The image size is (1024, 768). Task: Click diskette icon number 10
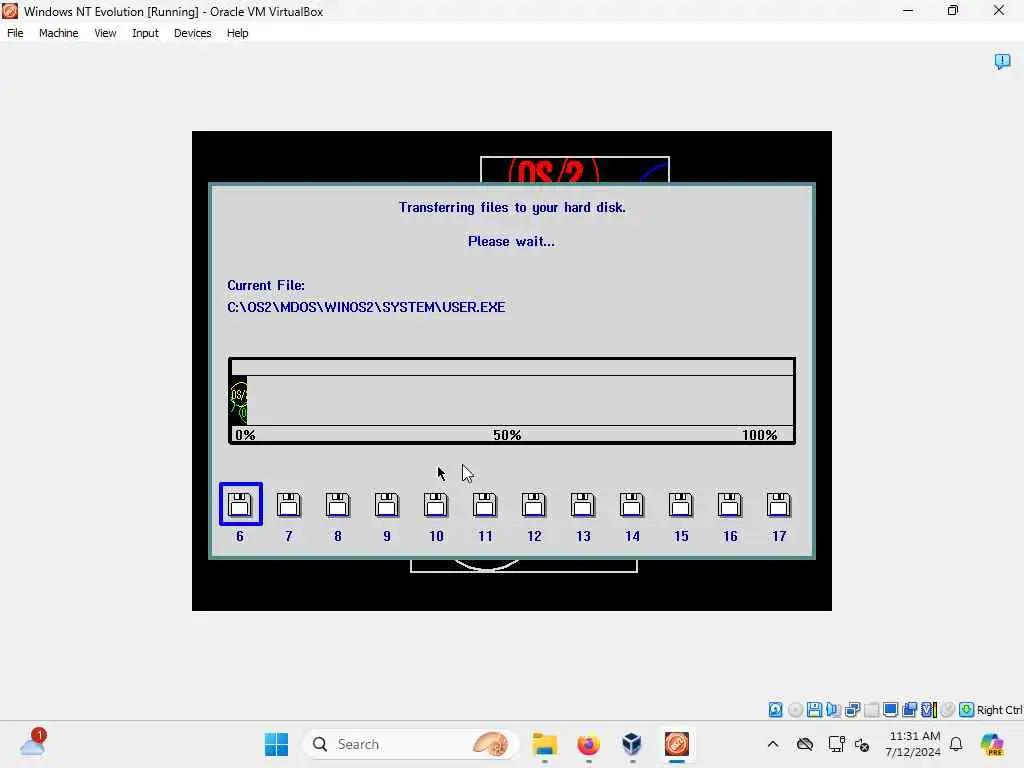point(436,505)
